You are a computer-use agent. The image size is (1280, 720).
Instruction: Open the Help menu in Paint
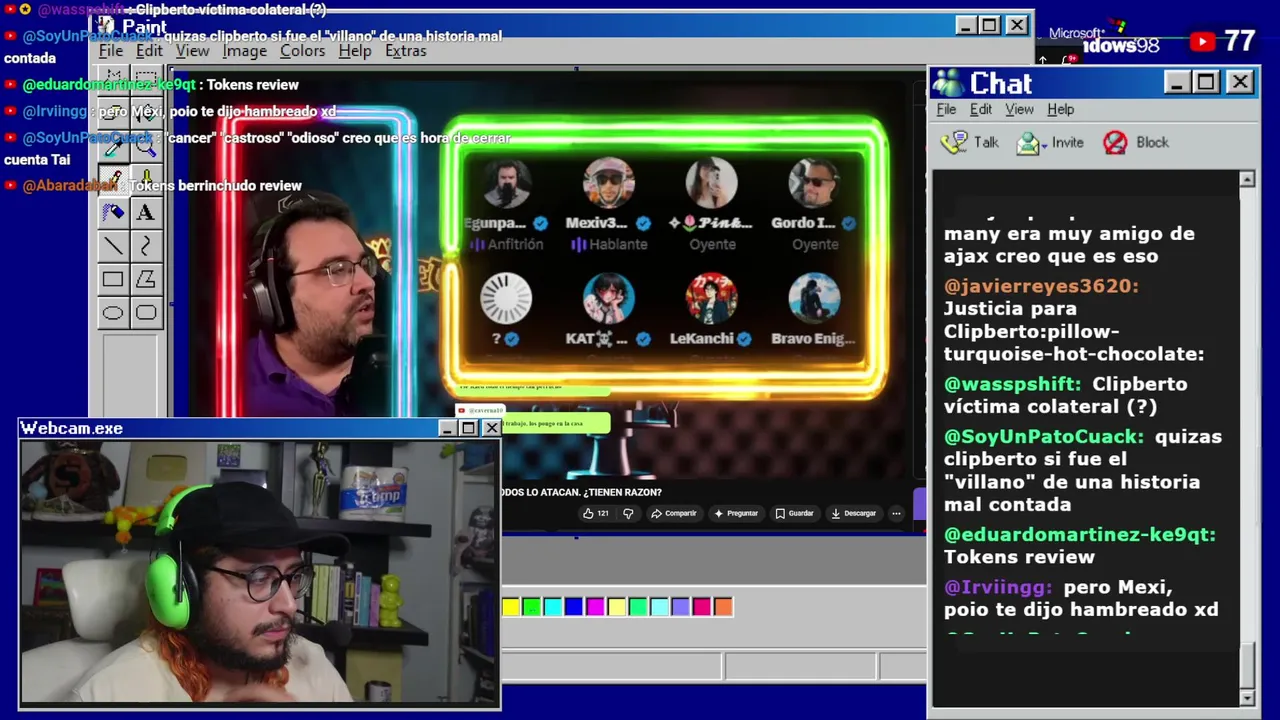pos(354,51)
